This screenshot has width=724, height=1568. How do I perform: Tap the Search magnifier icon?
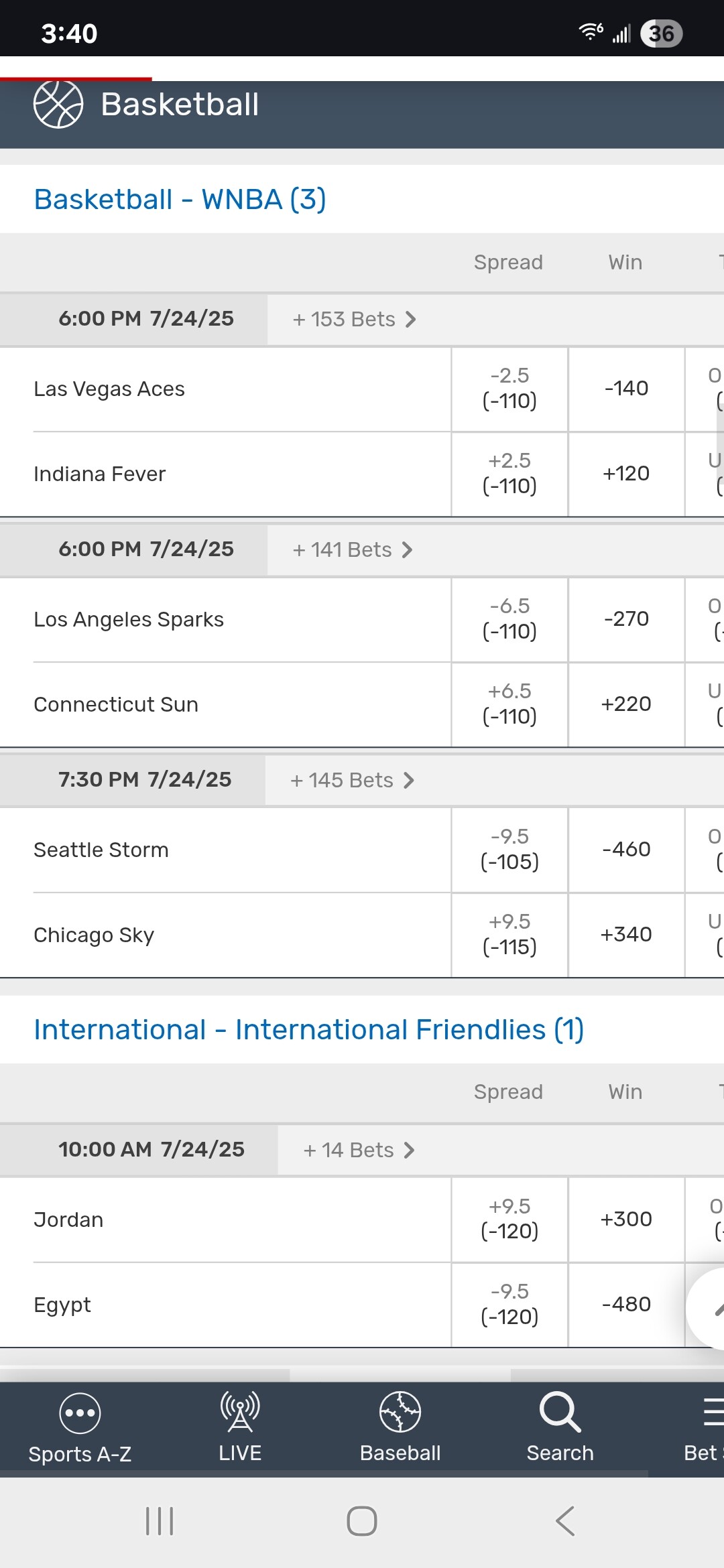(560, 1413)
